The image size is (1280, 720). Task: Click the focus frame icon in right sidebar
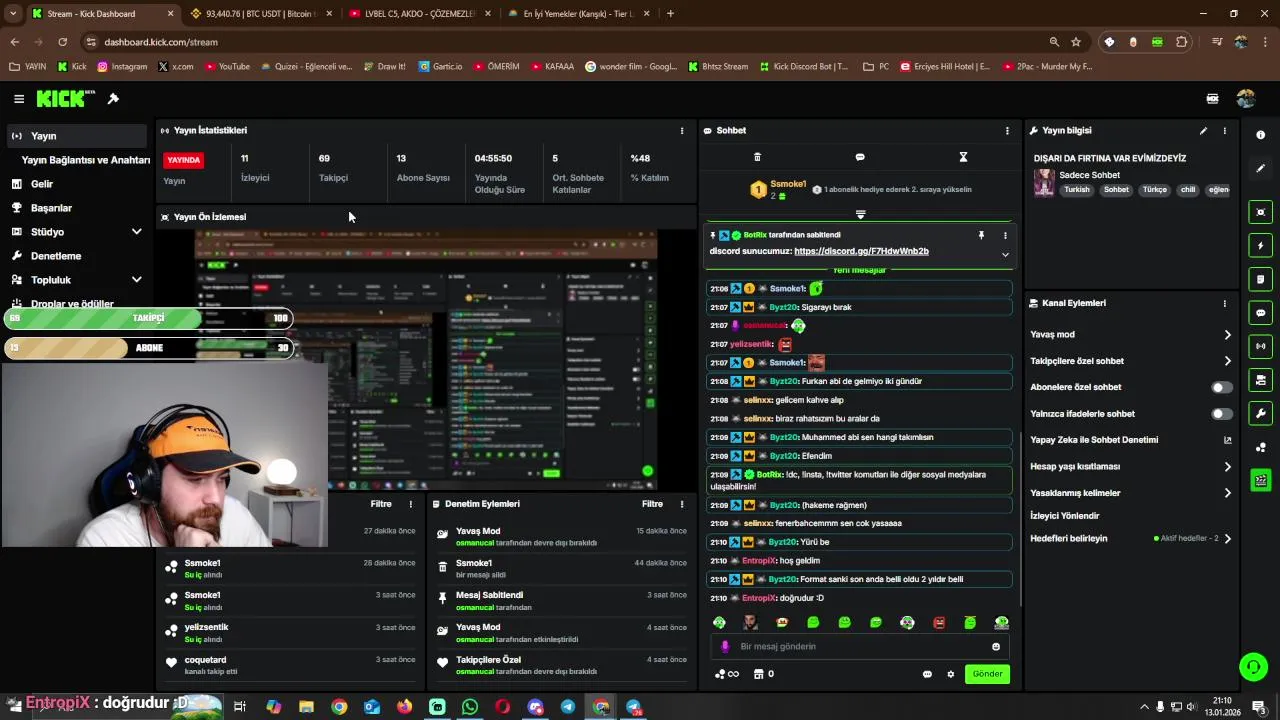tap(1260, 212)
